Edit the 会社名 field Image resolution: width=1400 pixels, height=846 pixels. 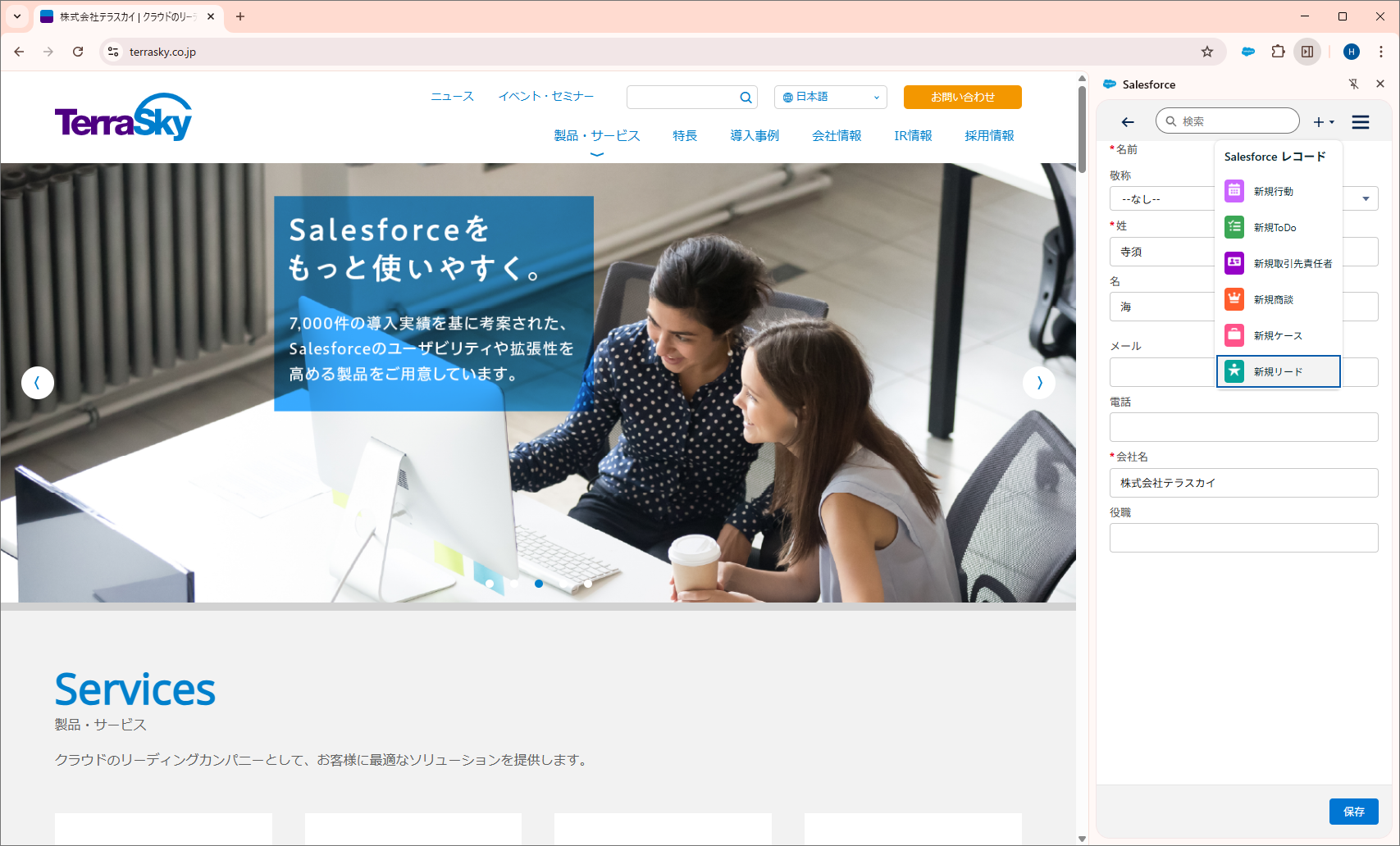1243,483
